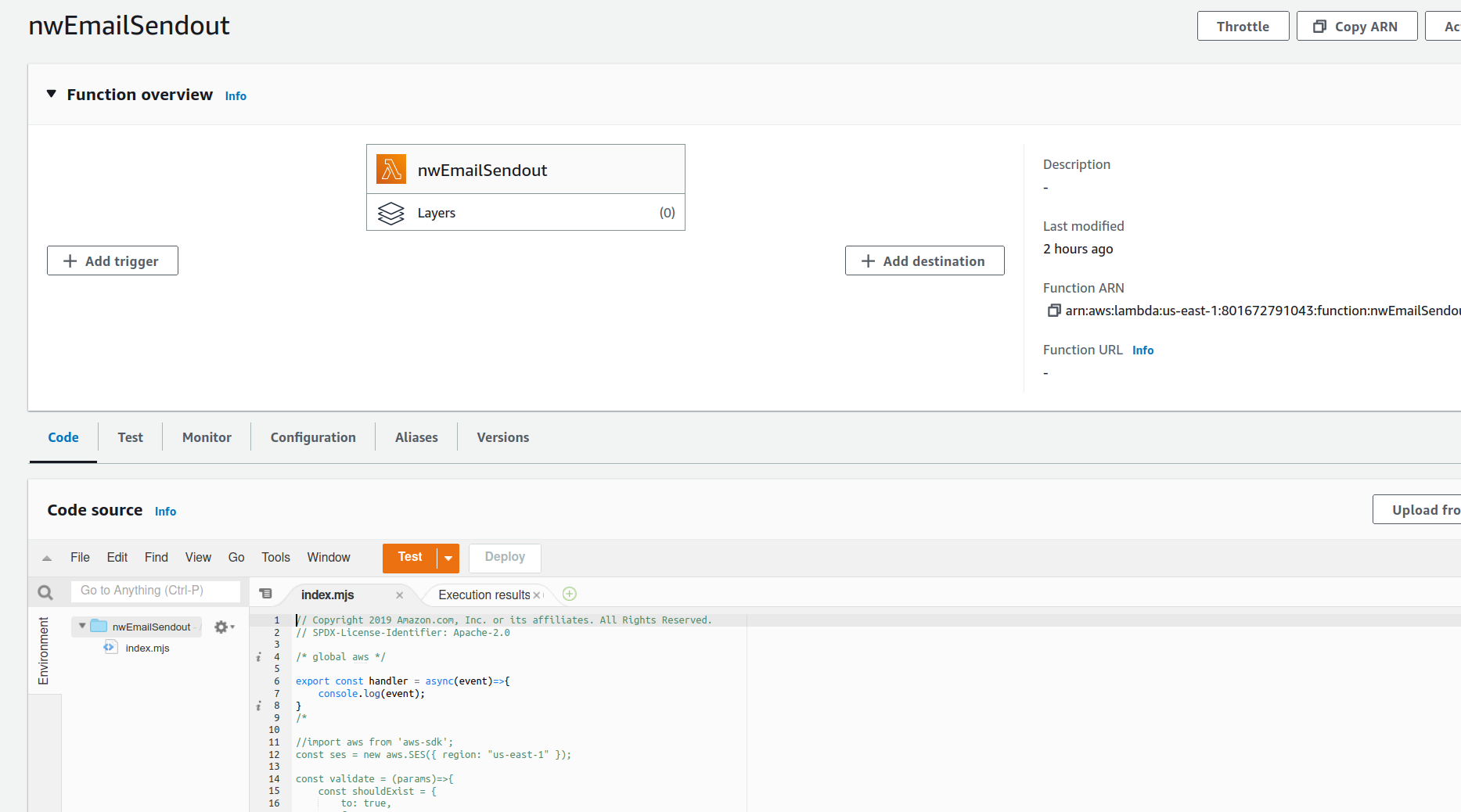
Task: Switch to the Test tab
Action: 131,437
